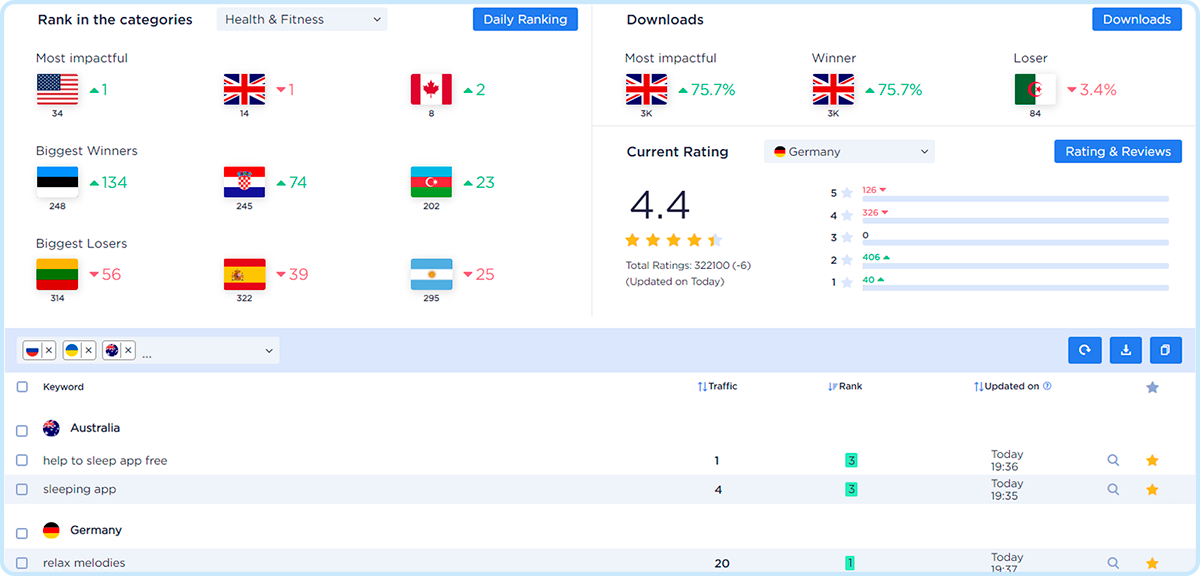This screenshot has height=576, width=1200.
Task: Click the copy keywords icon button
Action: pyautogui.click(x=1166, y=350)
